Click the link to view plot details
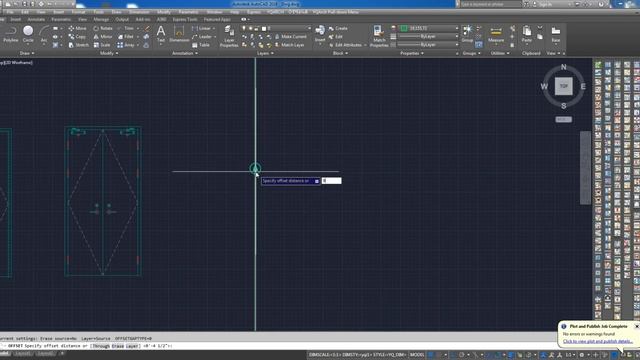Screen dimensions: 640x360 click(598, 341)
